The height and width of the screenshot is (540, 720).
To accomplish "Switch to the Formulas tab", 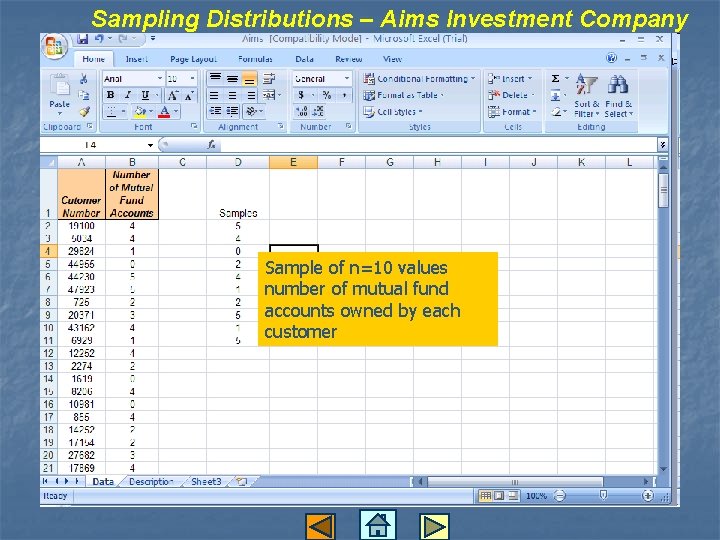I will coord(255,59).
